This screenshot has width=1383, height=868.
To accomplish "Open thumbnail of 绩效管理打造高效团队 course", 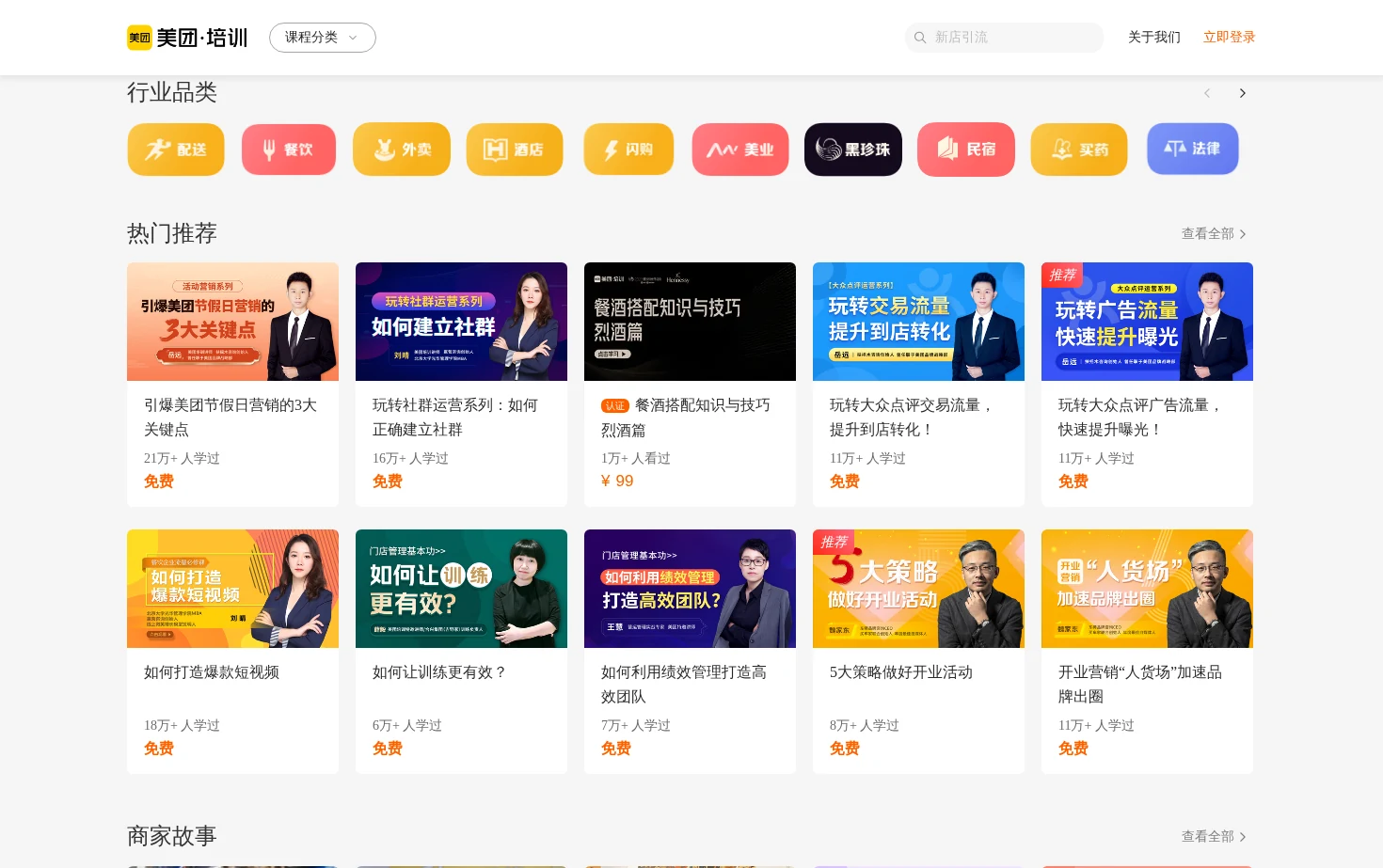I will coord(690,589).
